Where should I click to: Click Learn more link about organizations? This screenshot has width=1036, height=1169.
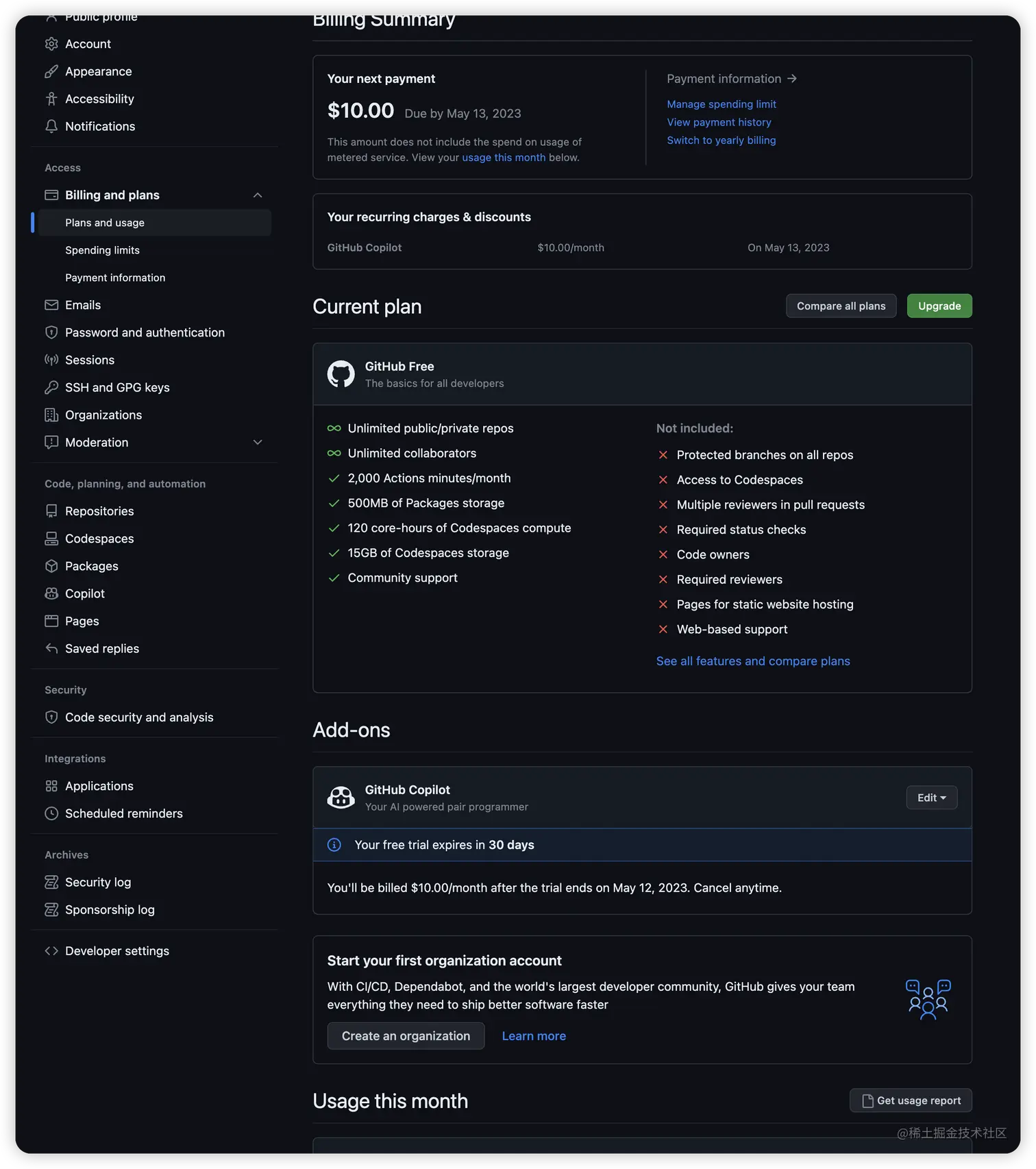(534, 1036)
